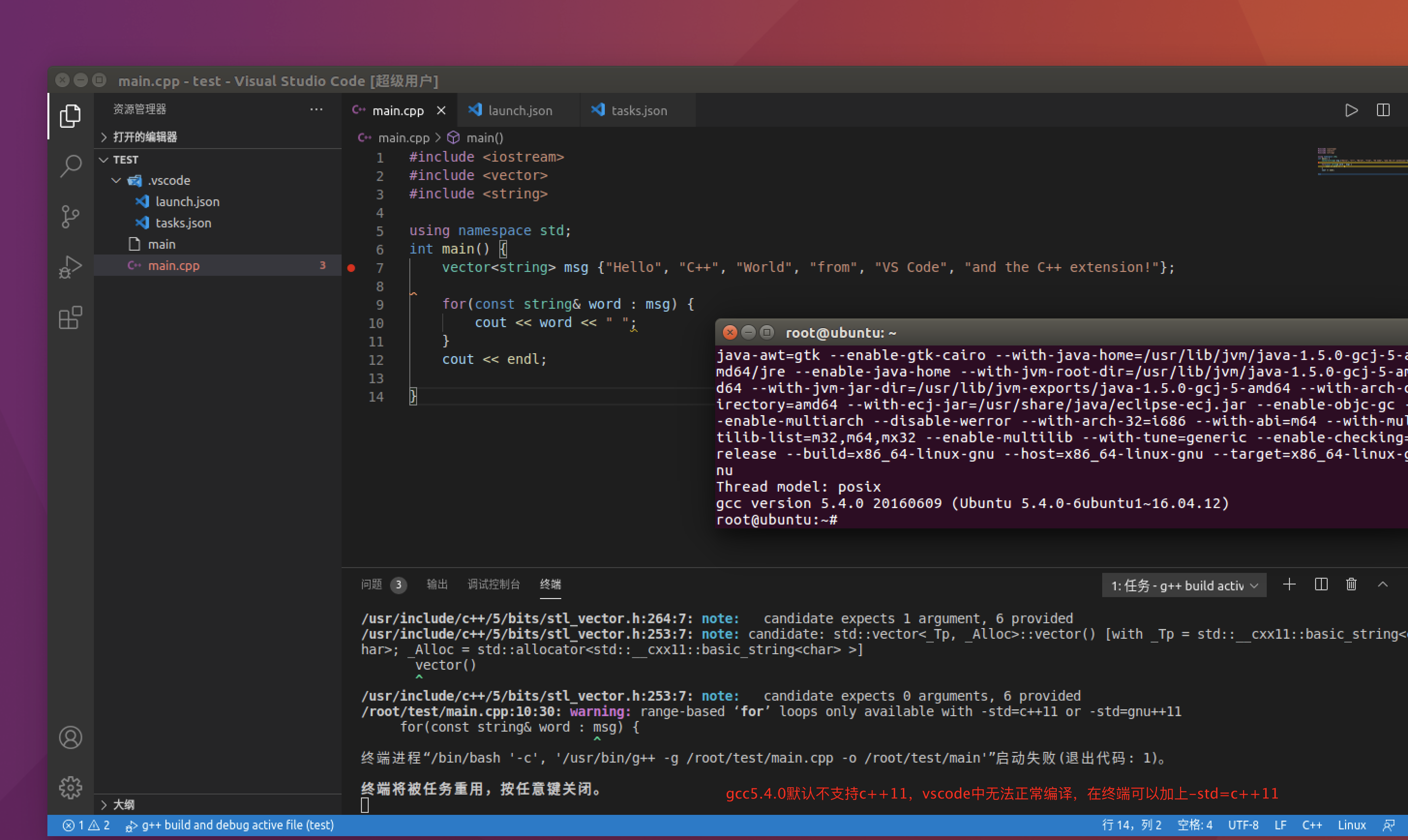The width and height of the screenshot is (1408, 840).
Task: Click the Linux configuration status item
Action: [x=1351, y=825]
